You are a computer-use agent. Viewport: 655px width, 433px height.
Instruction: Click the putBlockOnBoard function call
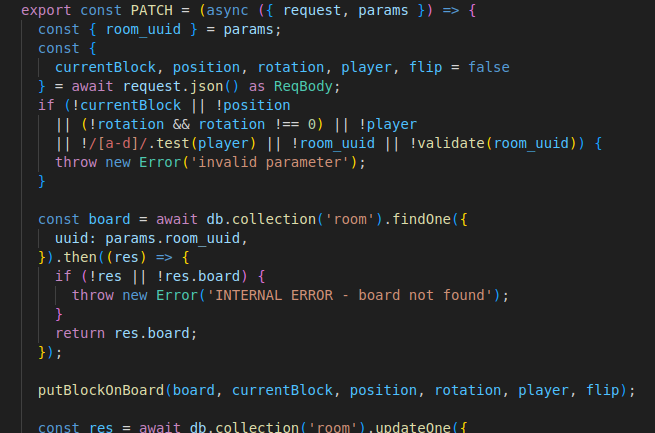(x=101, y=390)
